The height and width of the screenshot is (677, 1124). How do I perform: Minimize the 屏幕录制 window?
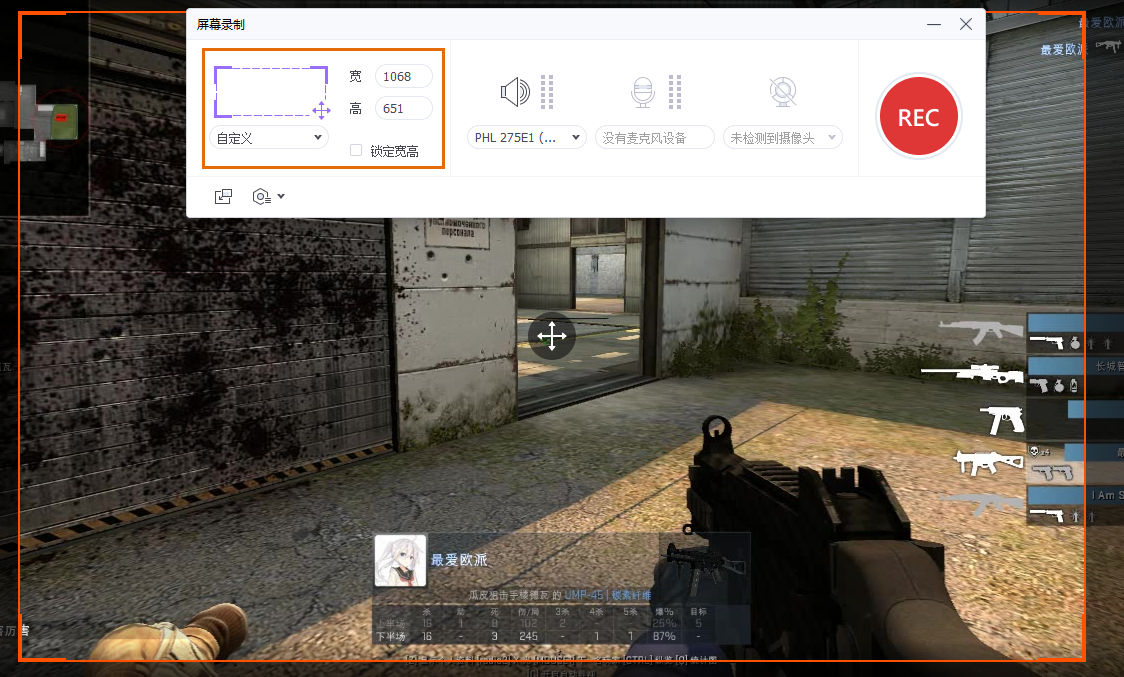point(933,24)
